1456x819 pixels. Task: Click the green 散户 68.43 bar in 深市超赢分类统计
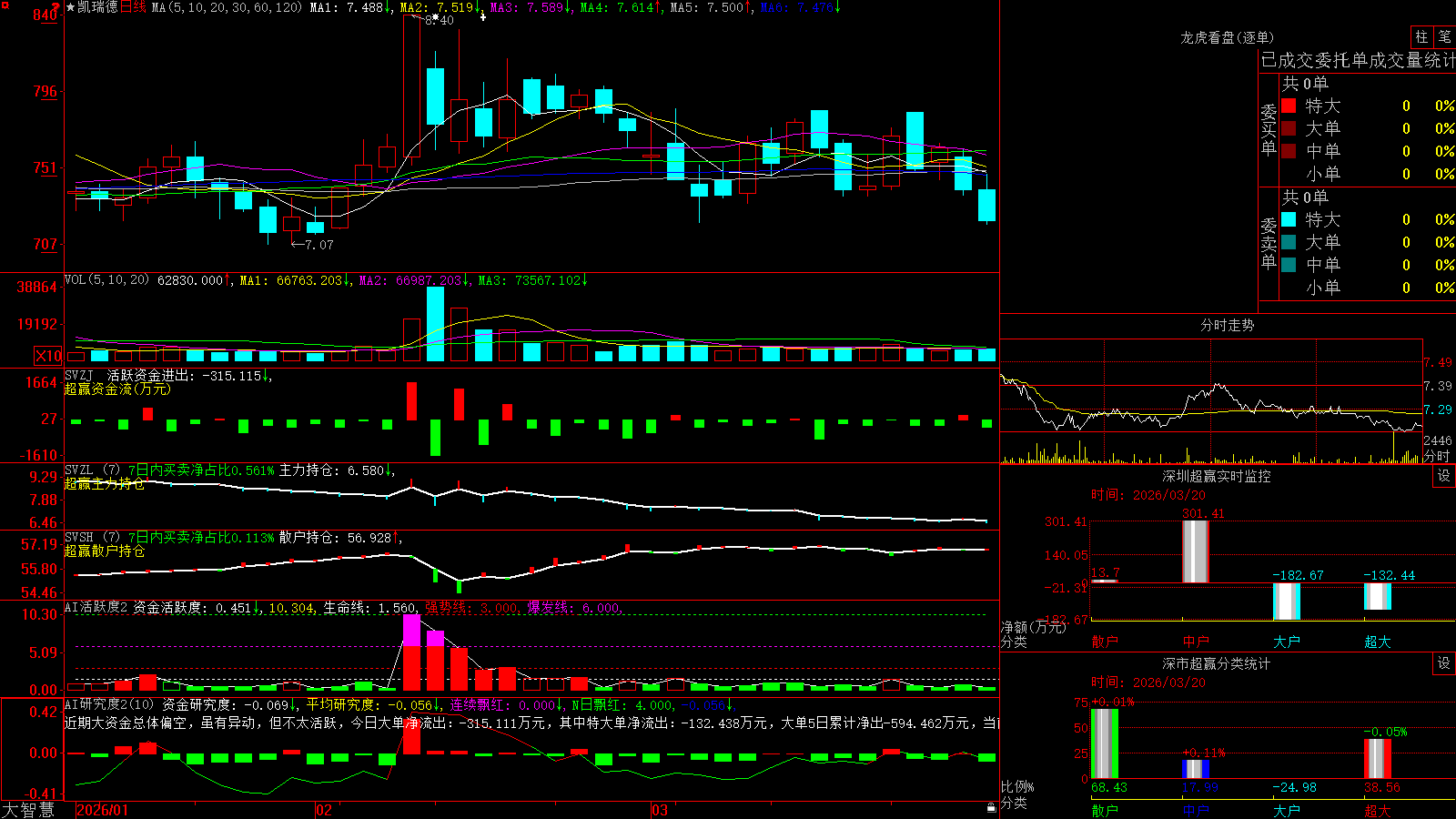pos(1105,743)
